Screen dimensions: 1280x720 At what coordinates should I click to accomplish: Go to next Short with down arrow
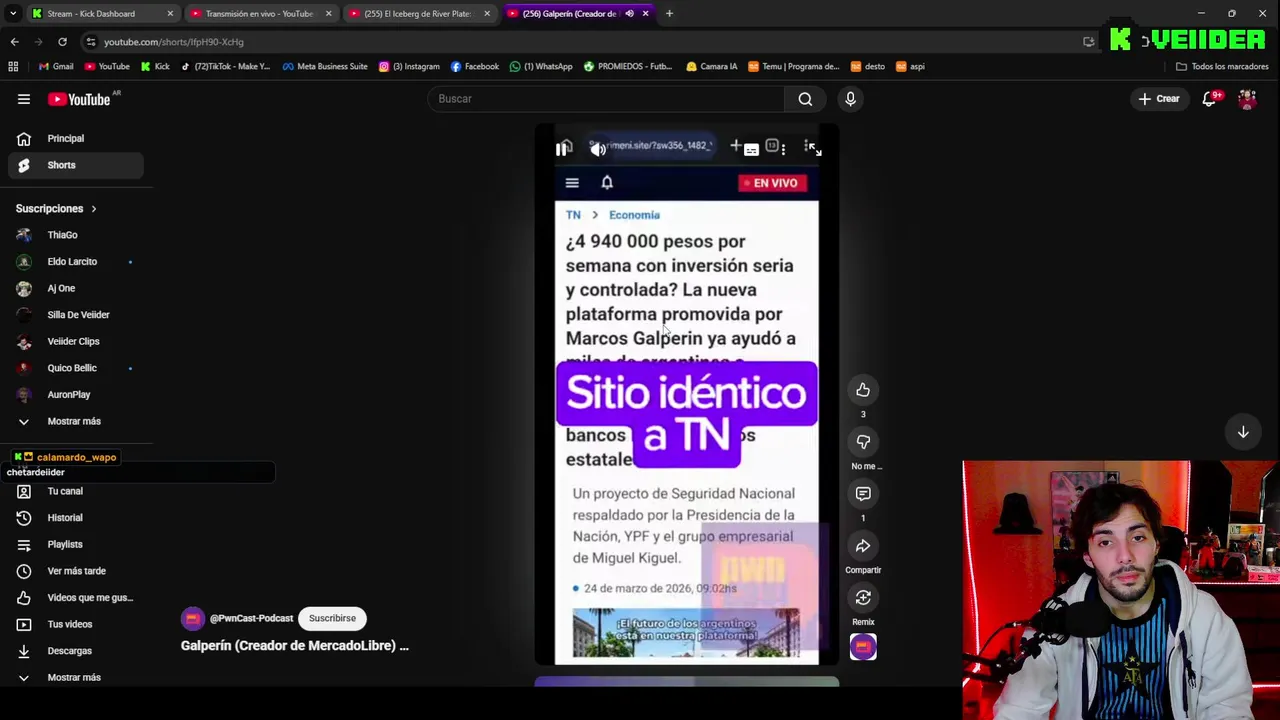[1243, 432]
